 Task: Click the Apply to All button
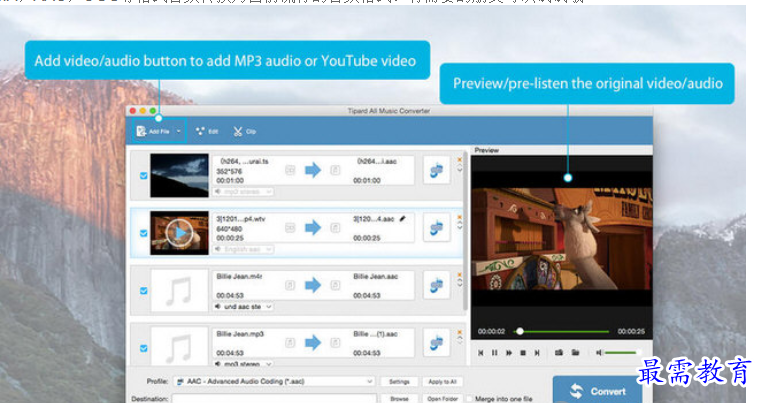[x=443, y=382]
